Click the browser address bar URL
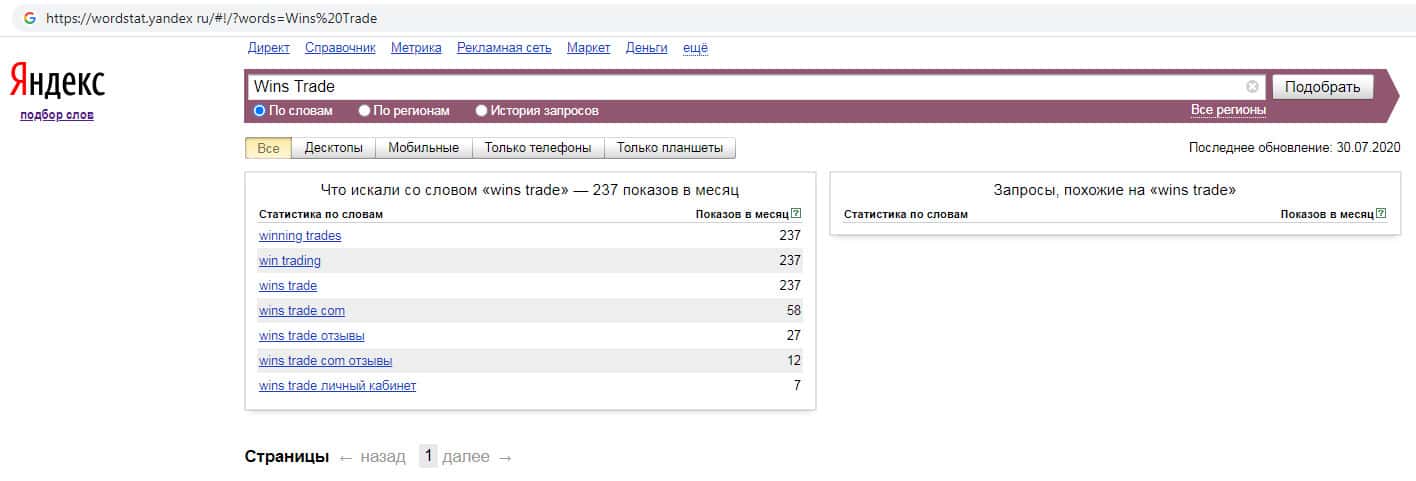Screen dimensions: 1416x481 coord(212,18)
